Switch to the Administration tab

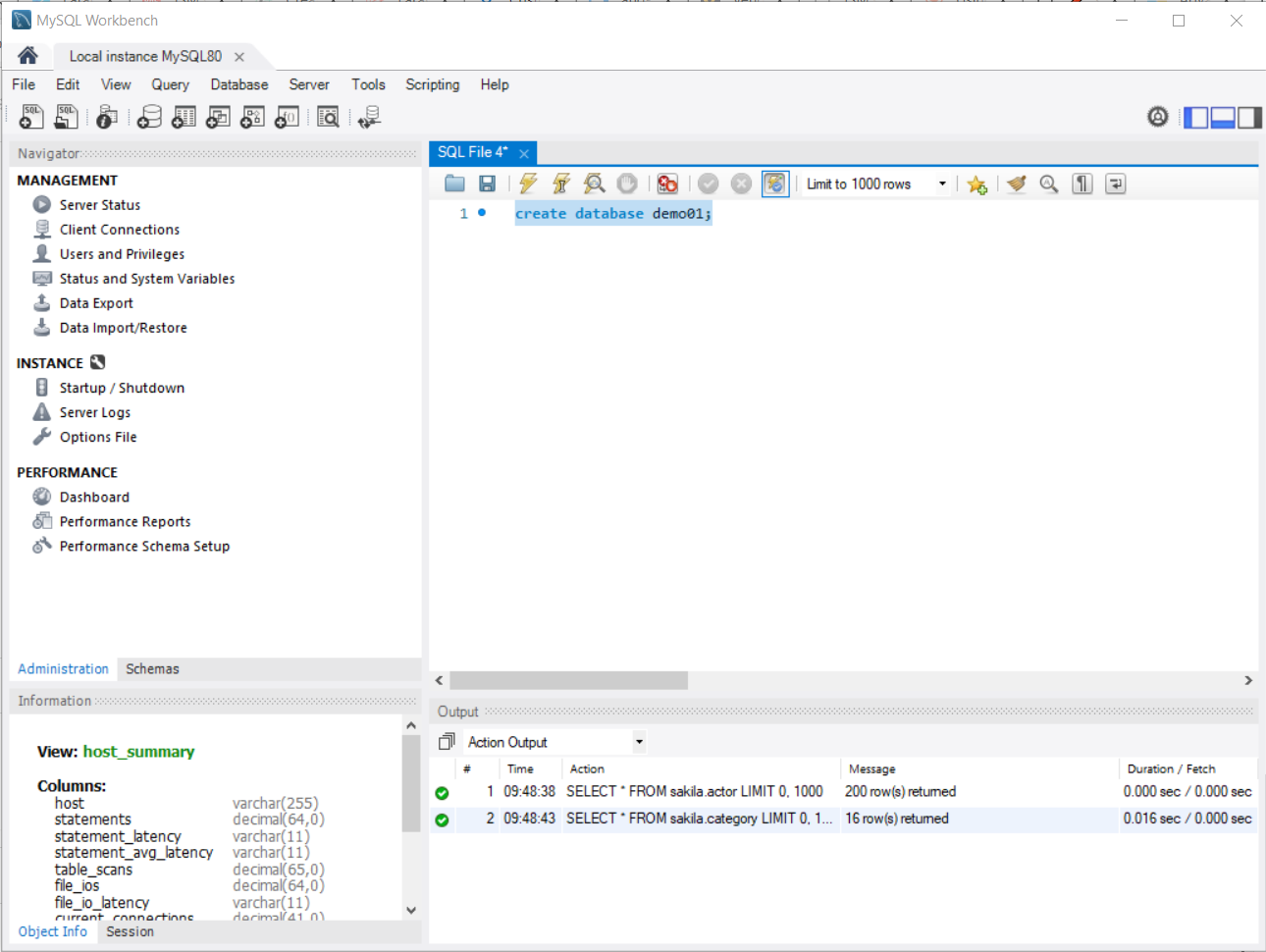coord(63,668)
